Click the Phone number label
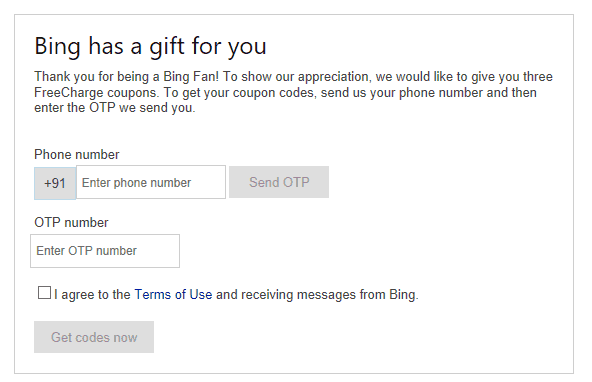Viewport: 592px width, 382px height. 77,154
